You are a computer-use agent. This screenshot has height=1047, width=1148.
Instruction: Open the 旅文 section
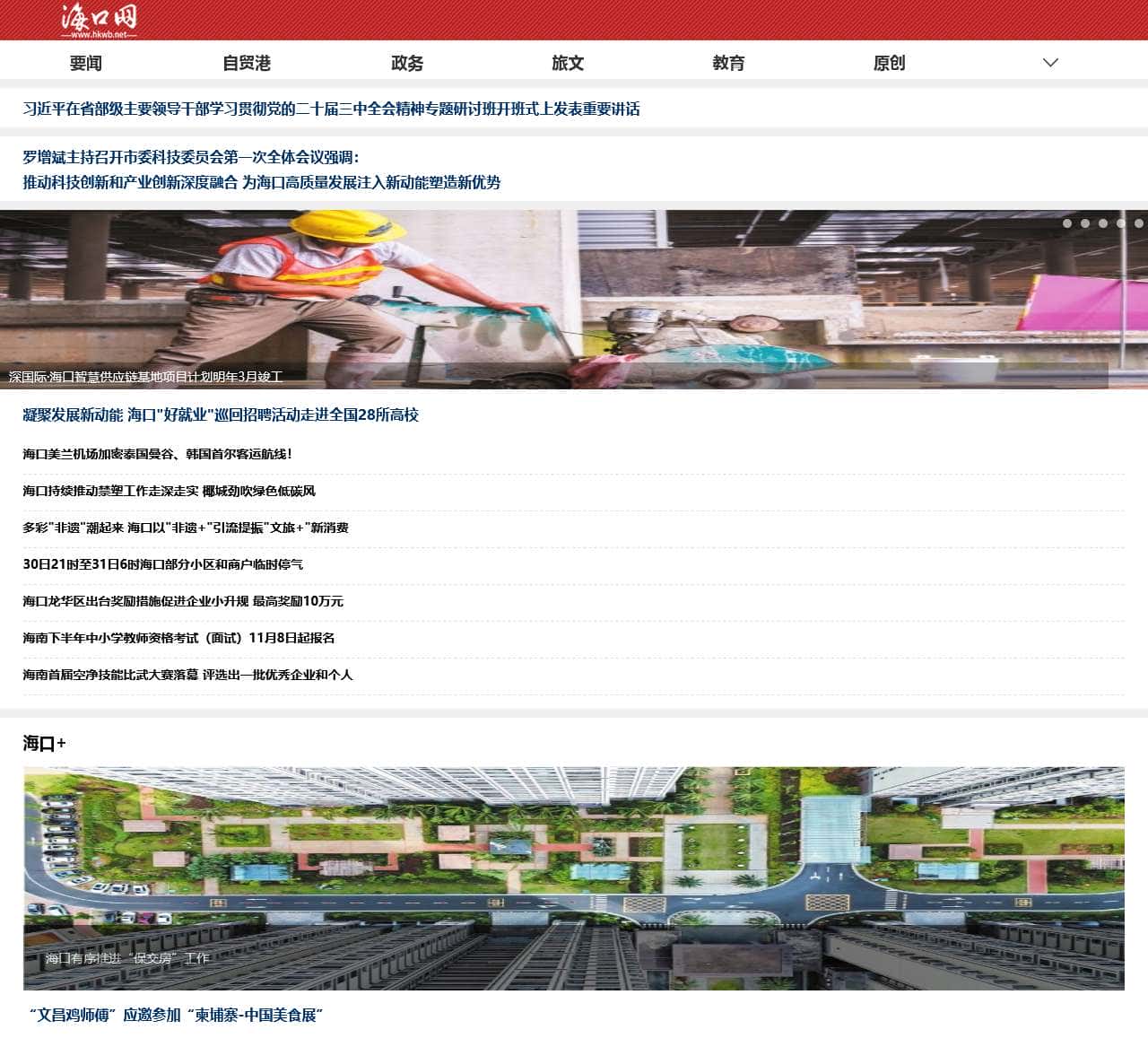568,63
